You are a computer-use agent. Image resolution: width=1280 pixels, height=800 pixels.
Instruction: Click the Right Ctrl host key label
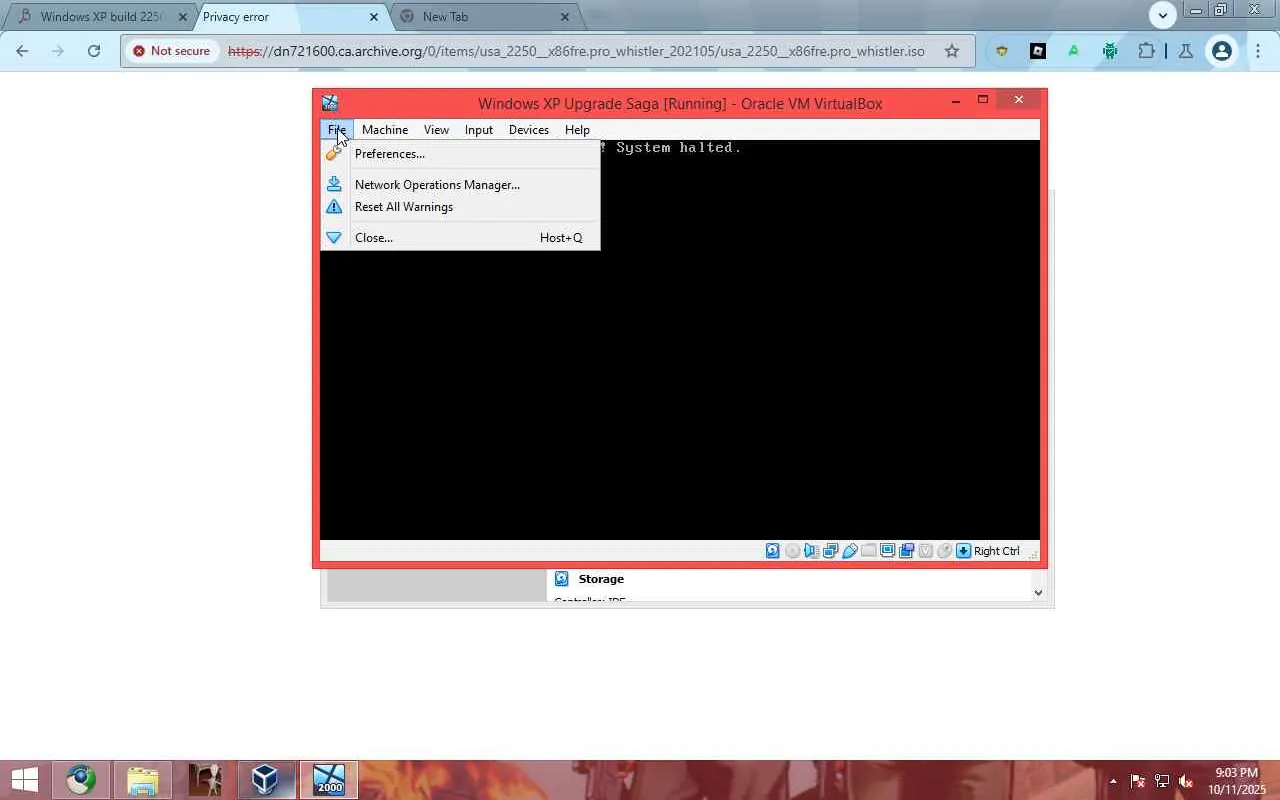[x=996, y=551]
